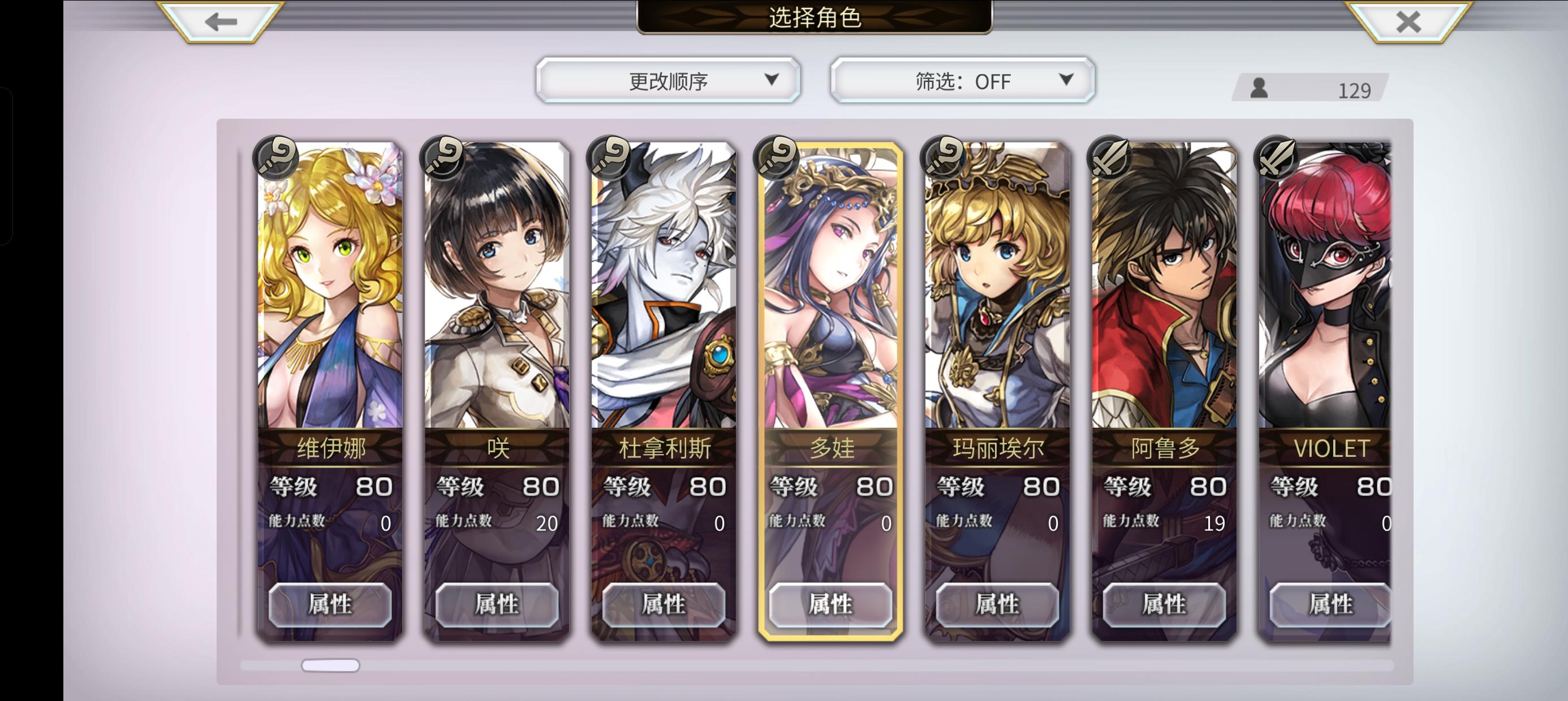
Task: Click the horizontal scrollbar thumb
Action: click(x=330, y=665)
